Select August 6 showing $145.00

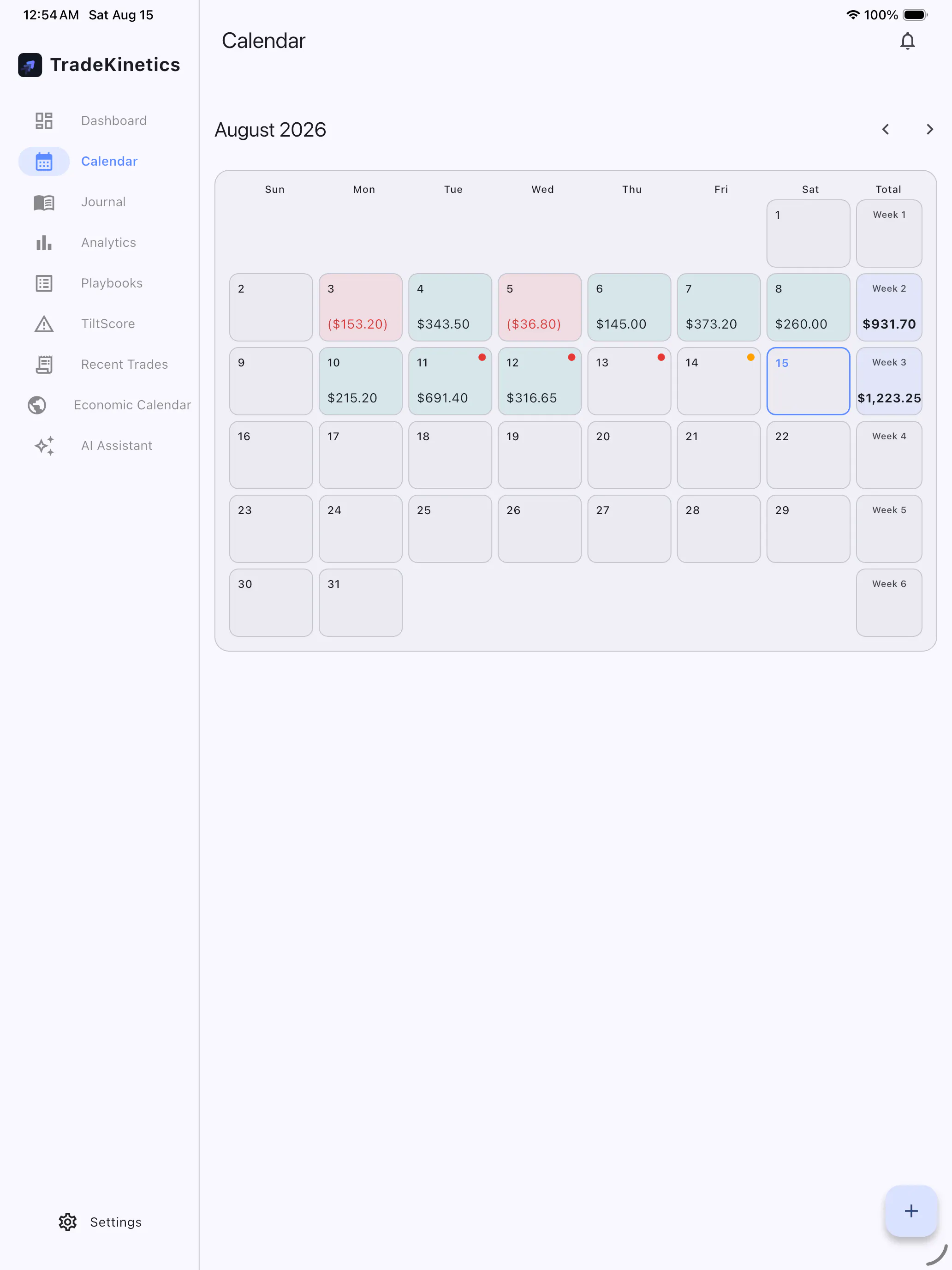point(629,307)
